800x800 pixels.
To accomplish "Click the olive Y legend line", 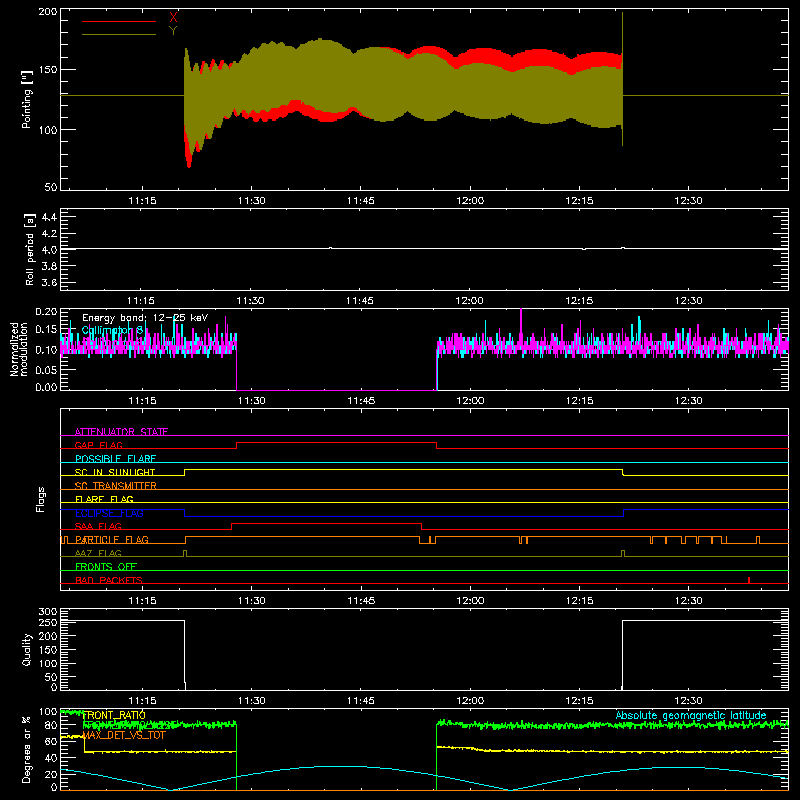I will click(x=119, y=34).
